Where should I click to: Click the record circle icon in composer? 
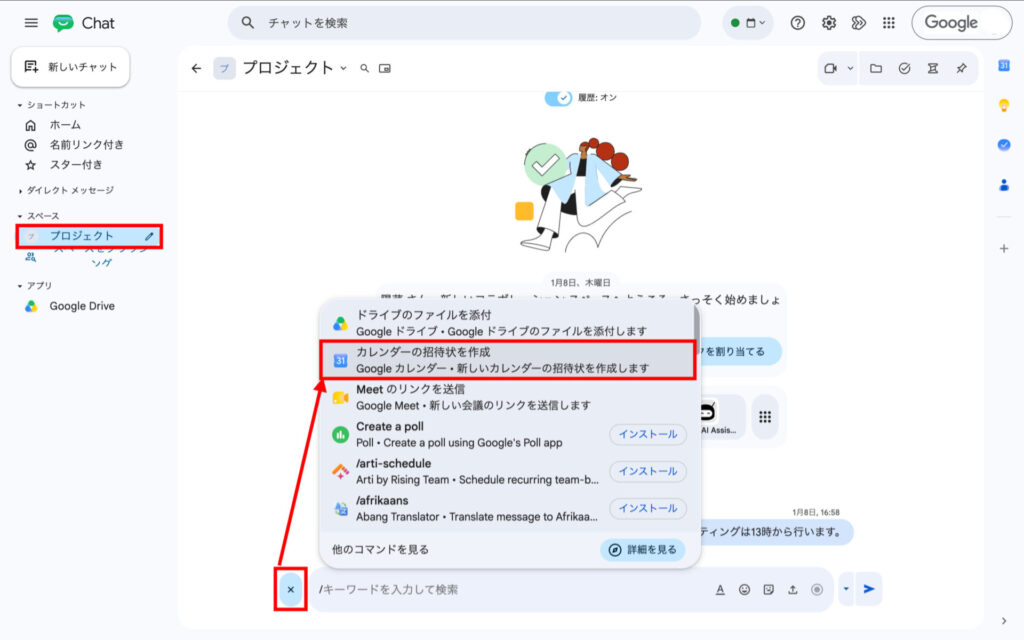(817, 590)
